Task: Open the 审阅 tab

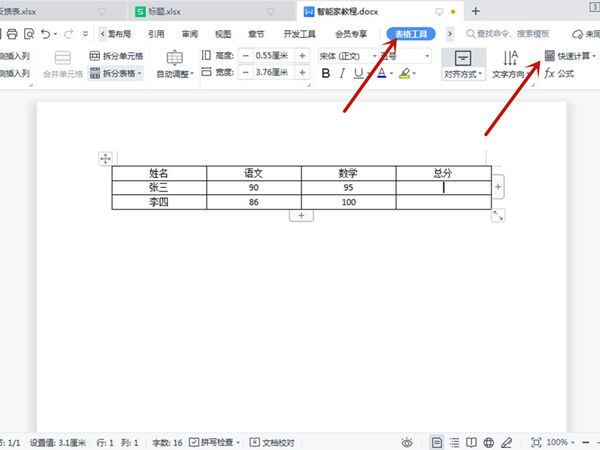Action: coord(190,34)
